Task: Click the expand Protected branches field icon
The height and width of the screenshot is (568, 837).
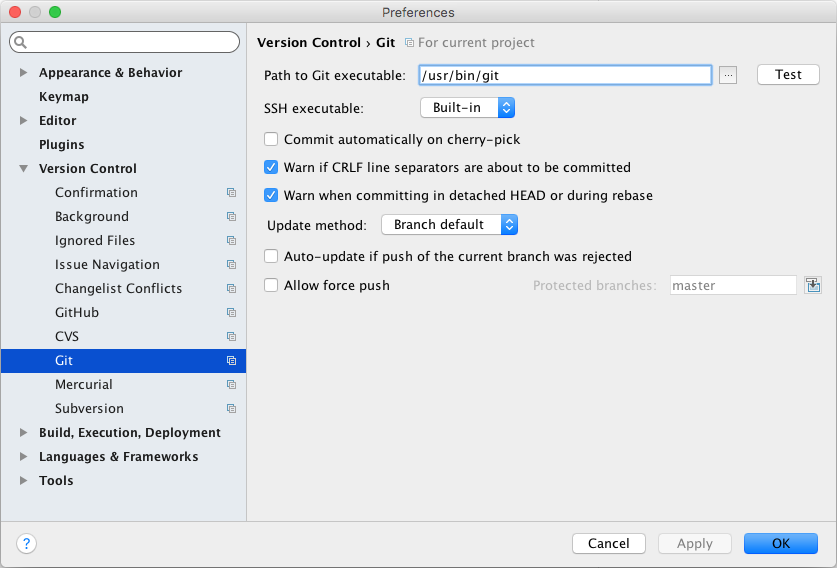Action: point(812,285)
